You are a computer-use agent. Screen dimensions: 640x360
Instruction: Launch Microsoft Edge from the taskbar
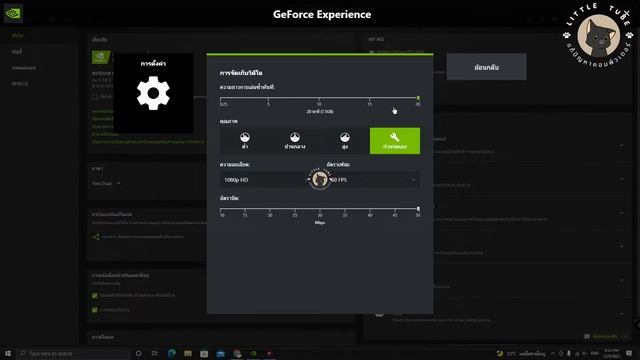pyautogui.click(x=171, y=353)
